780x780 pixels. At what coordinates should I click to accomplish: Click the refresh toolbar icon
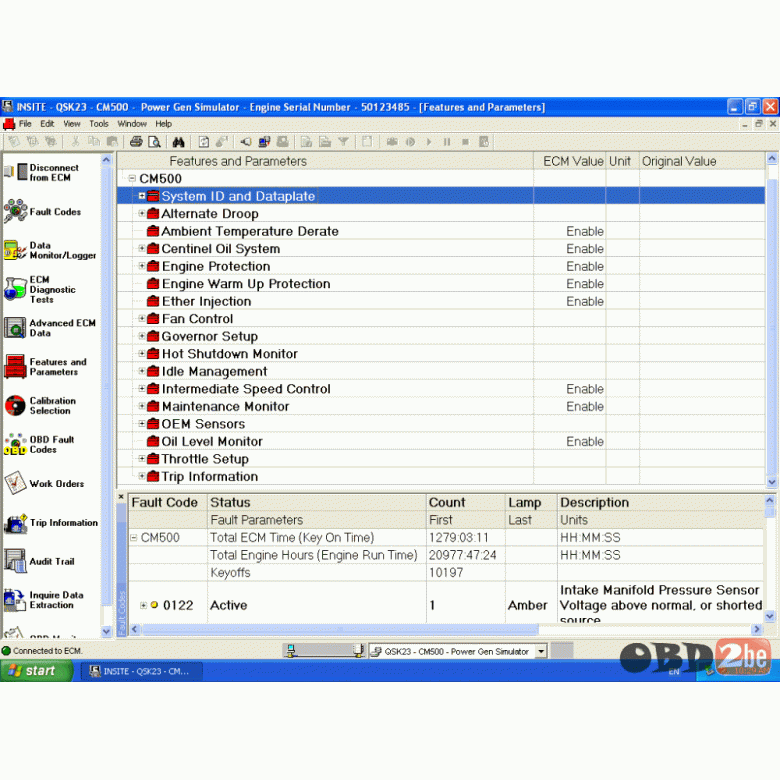tap(203, 142)
